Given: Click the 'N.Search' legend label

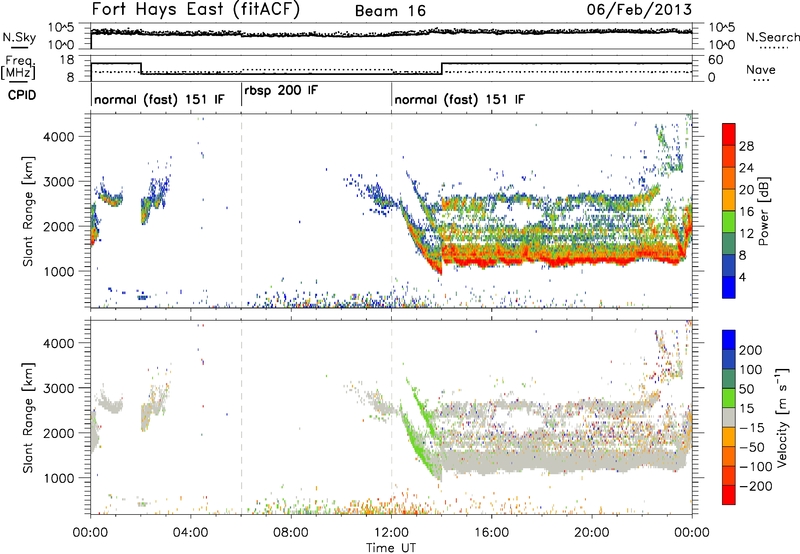Looking at the screenshot, I should (x=772, y=37).
